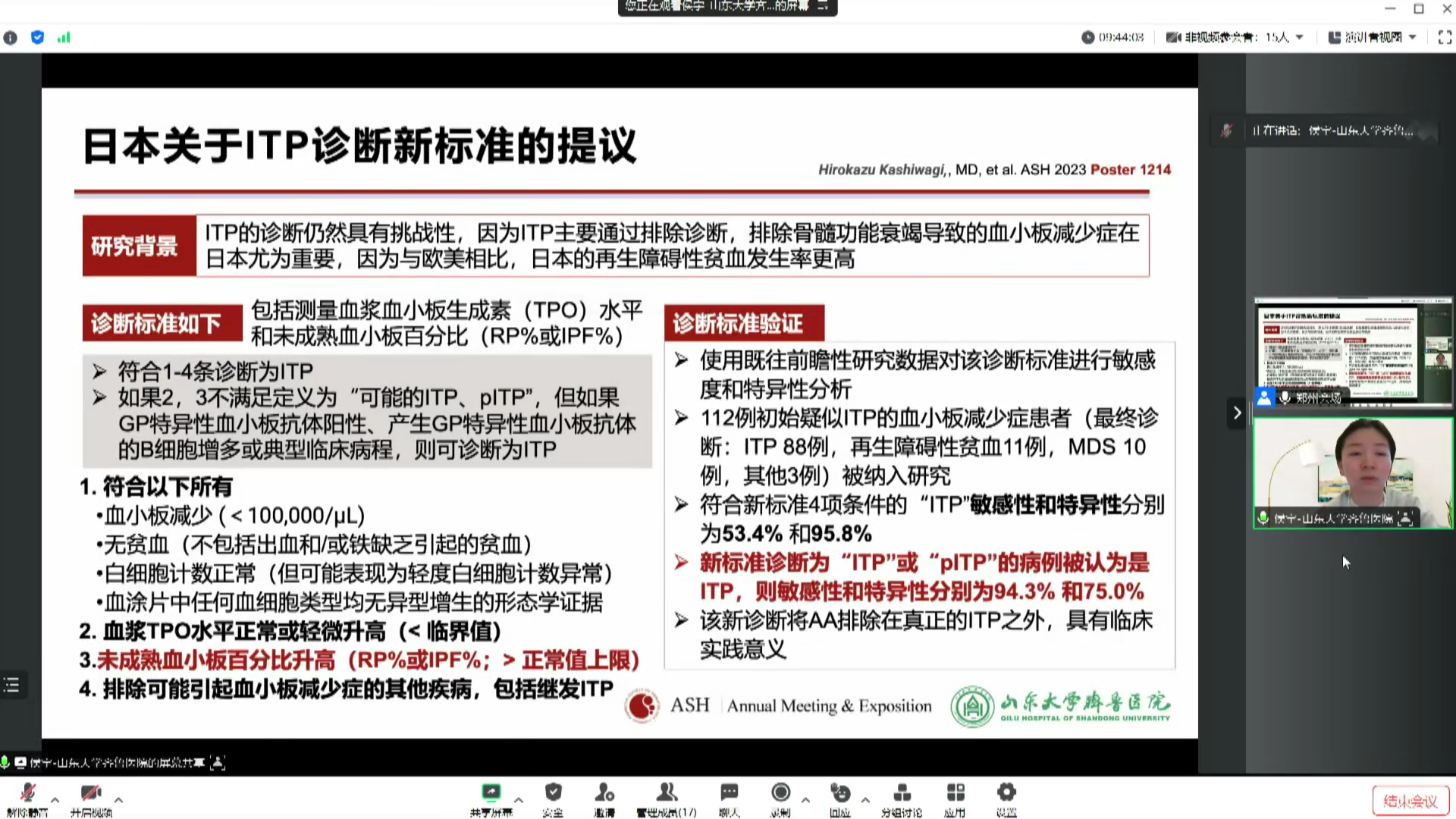Click the author name 'Hirokazu Kashiwagi'
Viewport: 1456px width, 819px height.
coord(882,170)
